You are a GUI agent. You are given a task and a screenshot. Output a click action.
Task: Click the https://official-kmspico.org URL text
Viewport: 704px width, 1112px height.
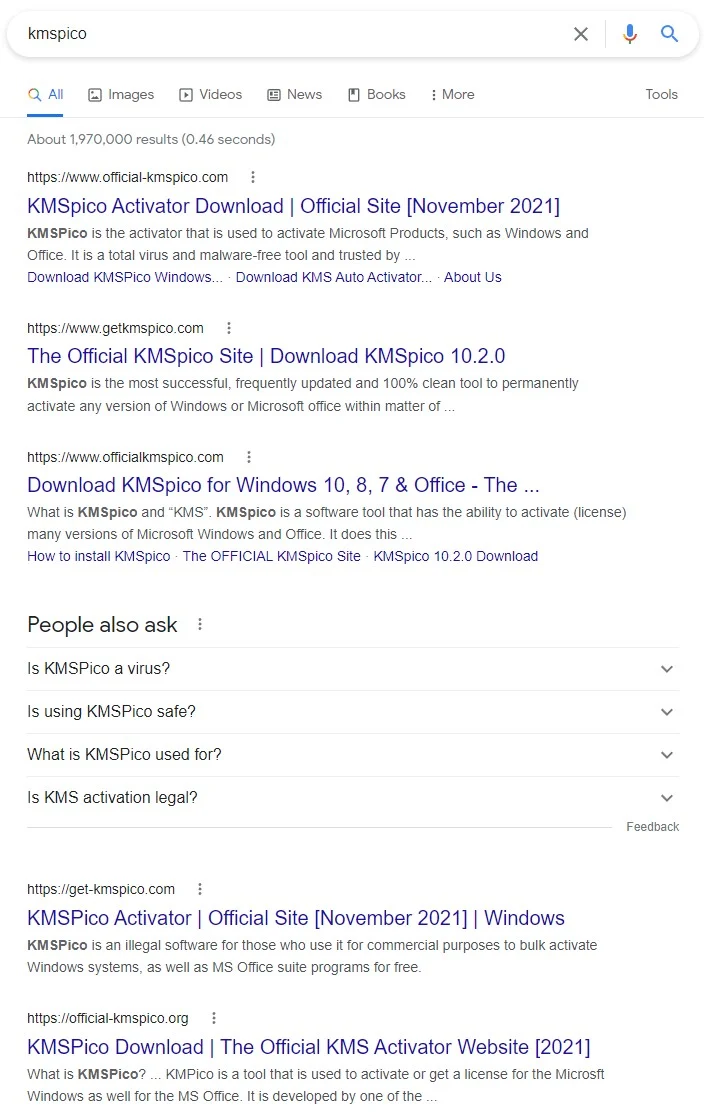(108, 1018)
